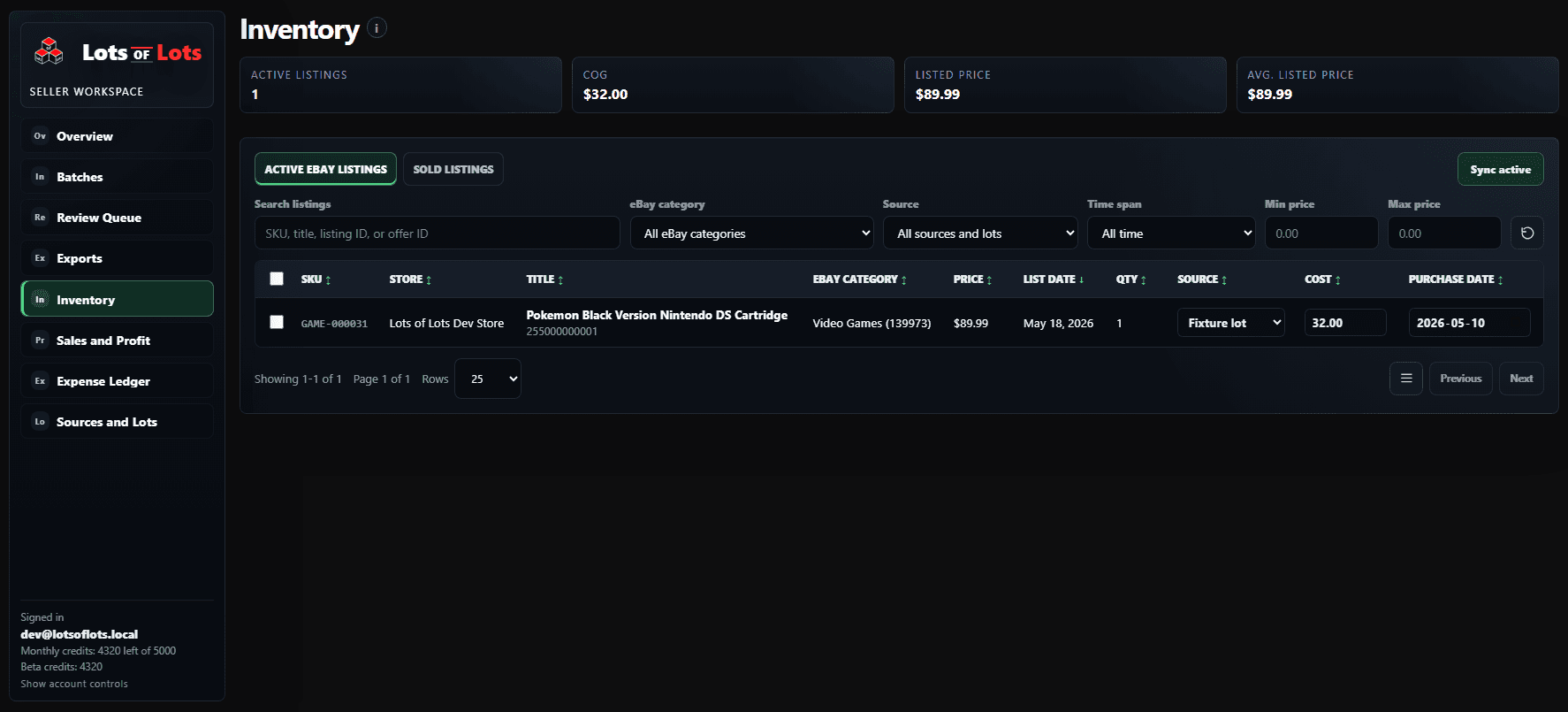
Task: Open Expense Ledger page
Action: pyautogui.click(x=117, y=381)
